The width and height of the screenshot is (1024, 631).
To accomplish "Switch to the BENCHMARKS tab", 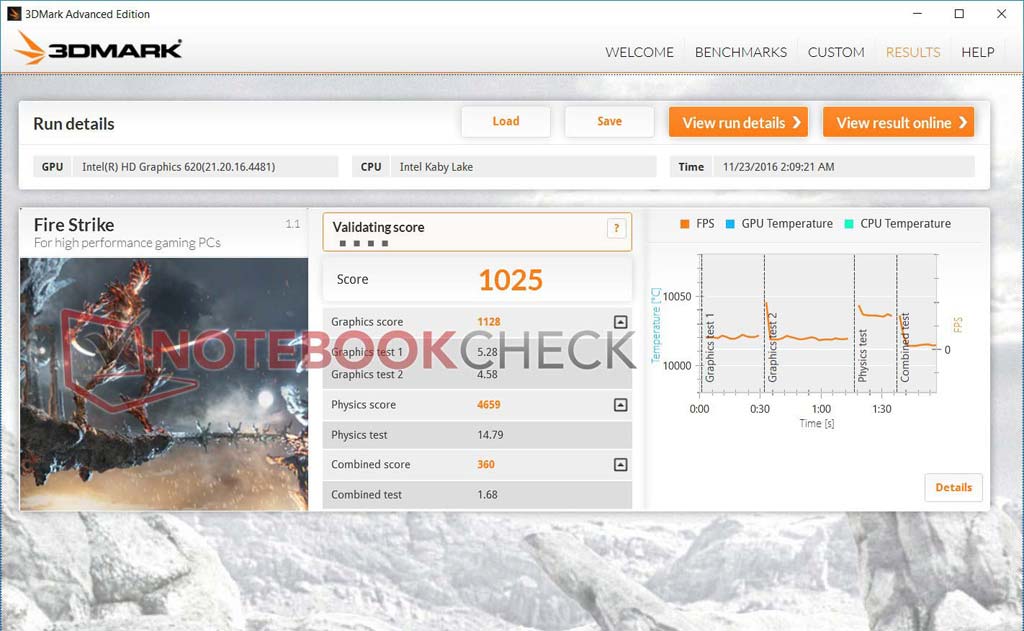I will pyautogui.click(x=740, y=52).
